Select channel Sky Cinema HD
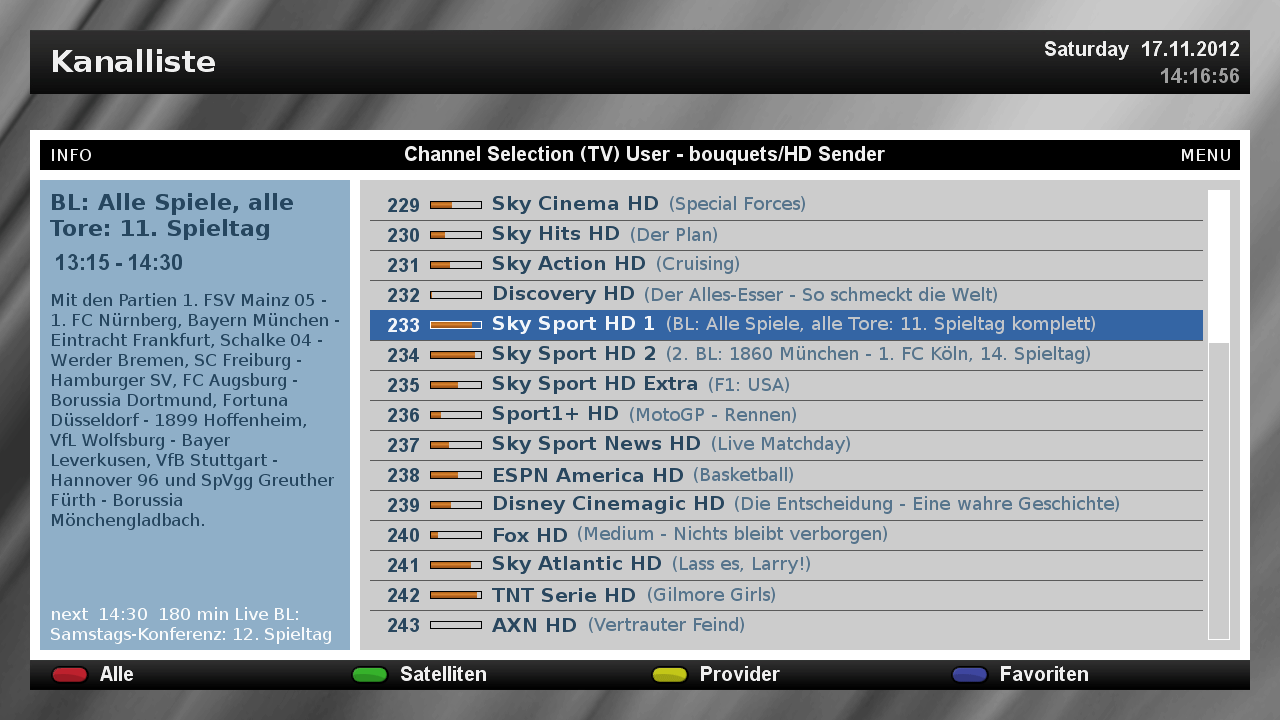This screenshot has height=720, width=1280. (575, 204)
